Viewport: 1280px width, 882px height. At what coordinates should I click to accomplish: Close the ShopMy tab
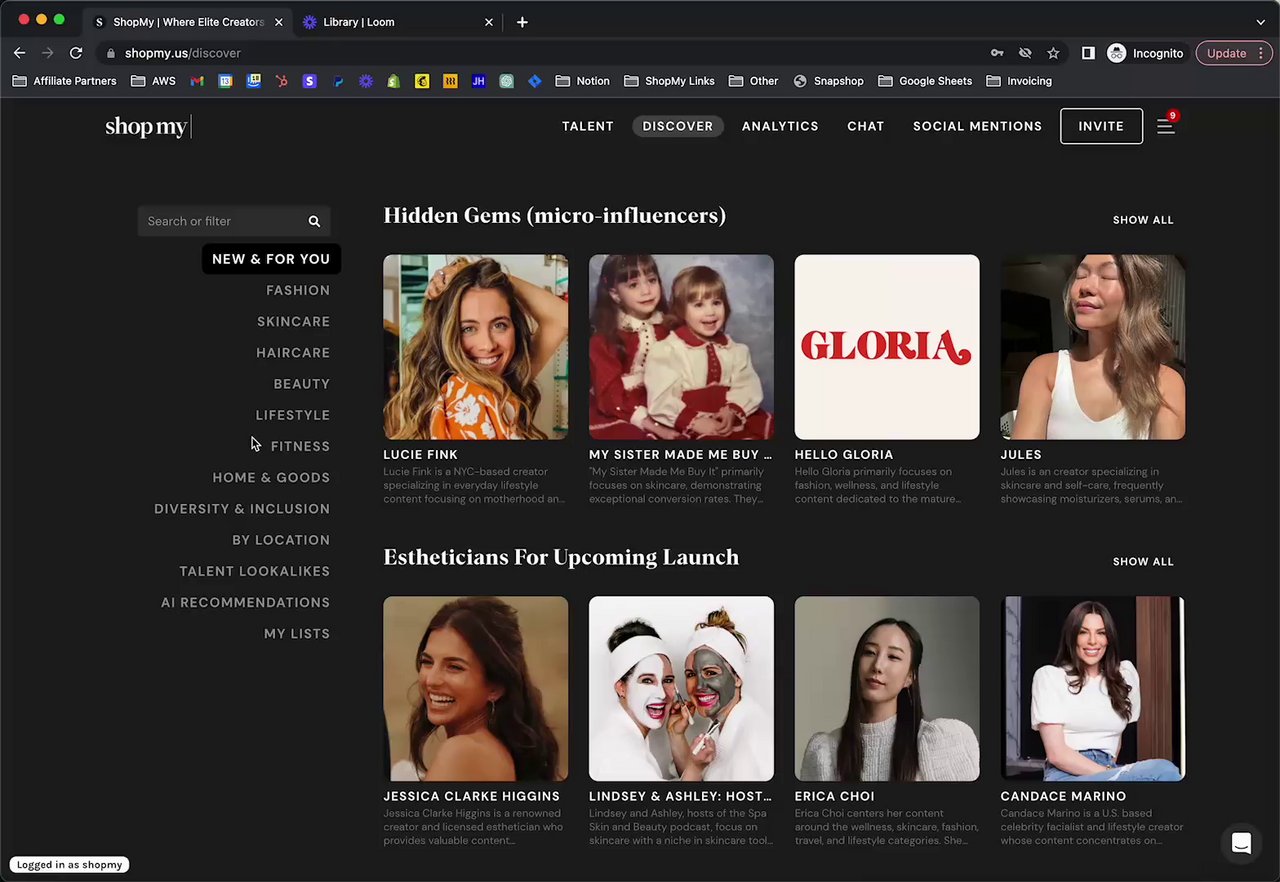coord(278,22)
